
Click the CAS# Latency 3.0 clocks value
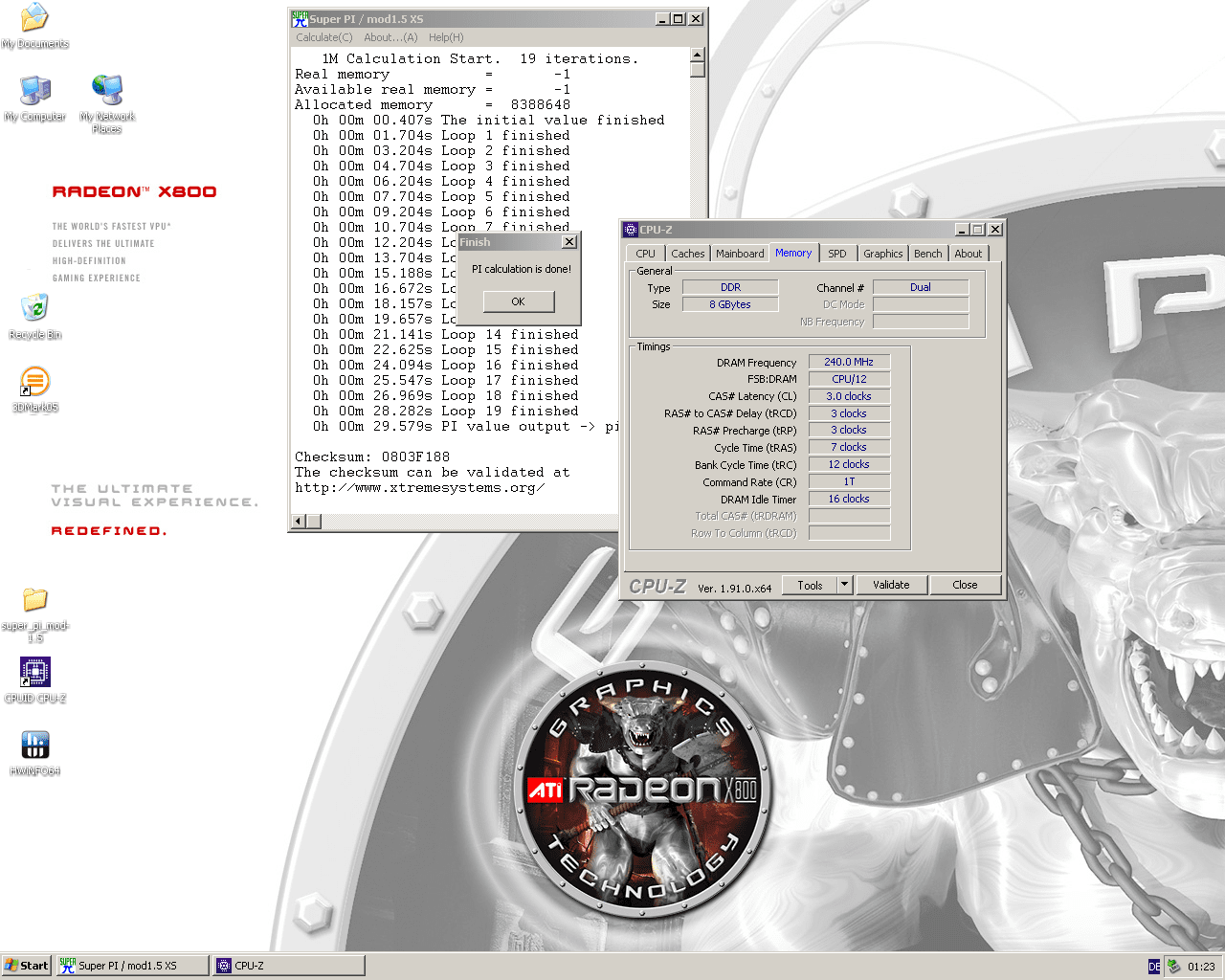[x=849, y=396]
